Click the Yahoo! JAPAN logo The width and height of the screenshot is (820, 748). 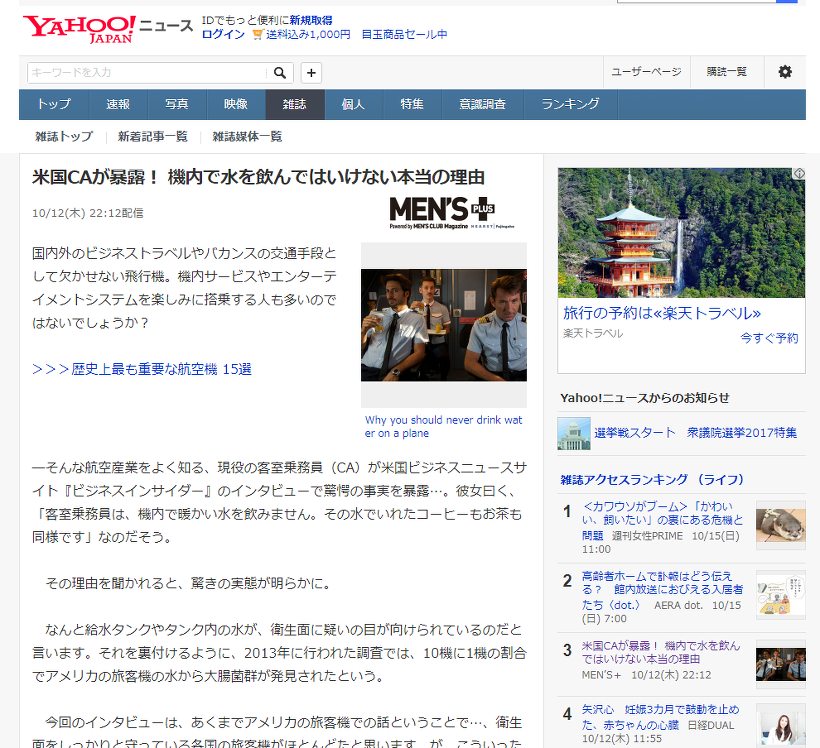[79, 29]
